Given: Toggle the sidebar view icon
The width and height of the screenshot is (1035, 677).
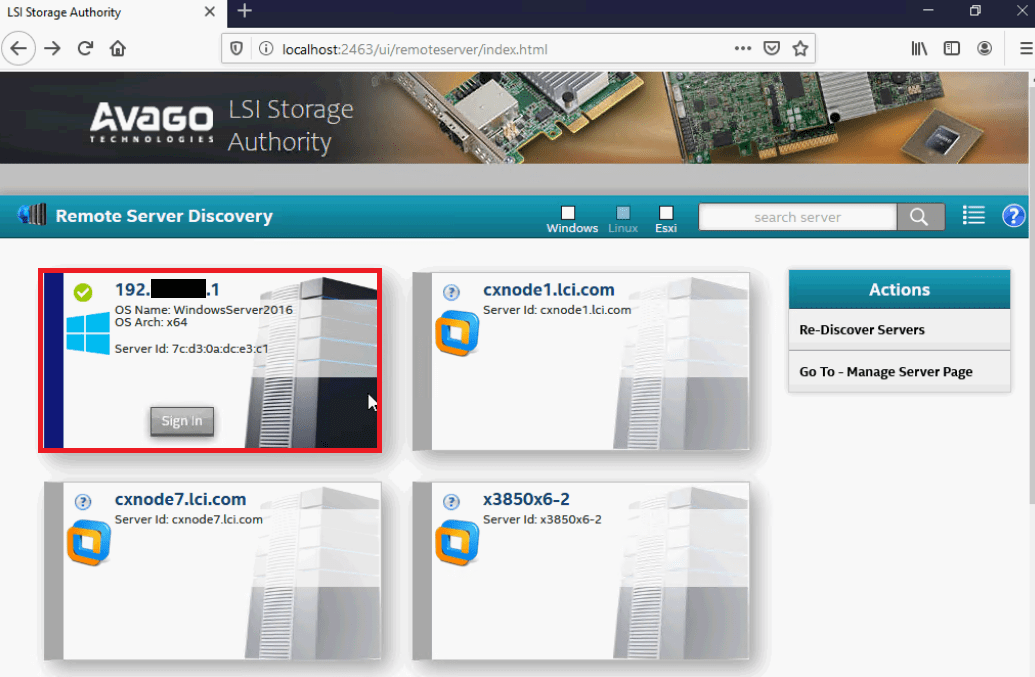Looking at the screenshot, I should point(951,48).
